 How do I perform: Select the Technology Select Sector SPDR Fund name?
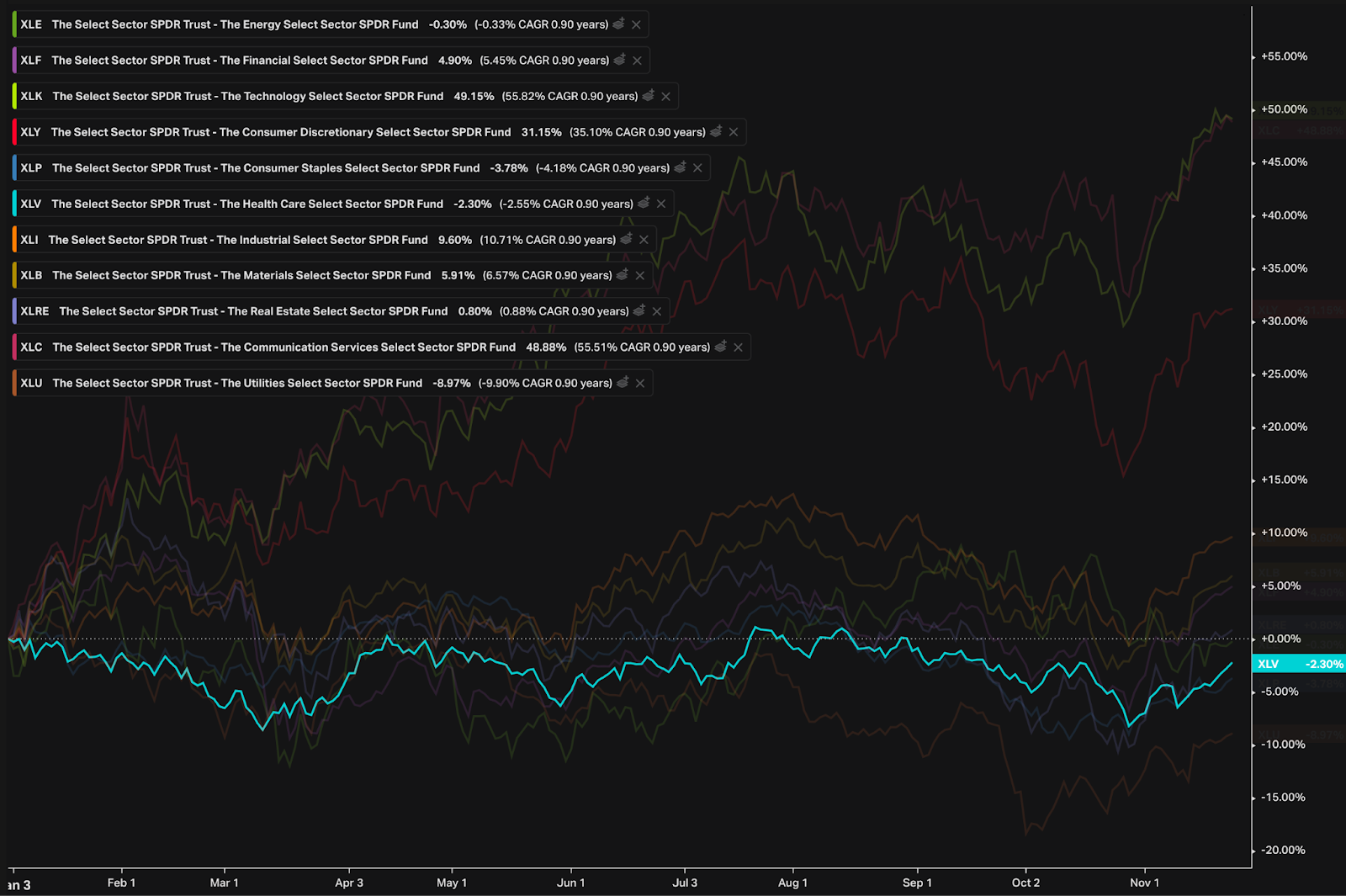pyautogui.click(x=248, y=96)
